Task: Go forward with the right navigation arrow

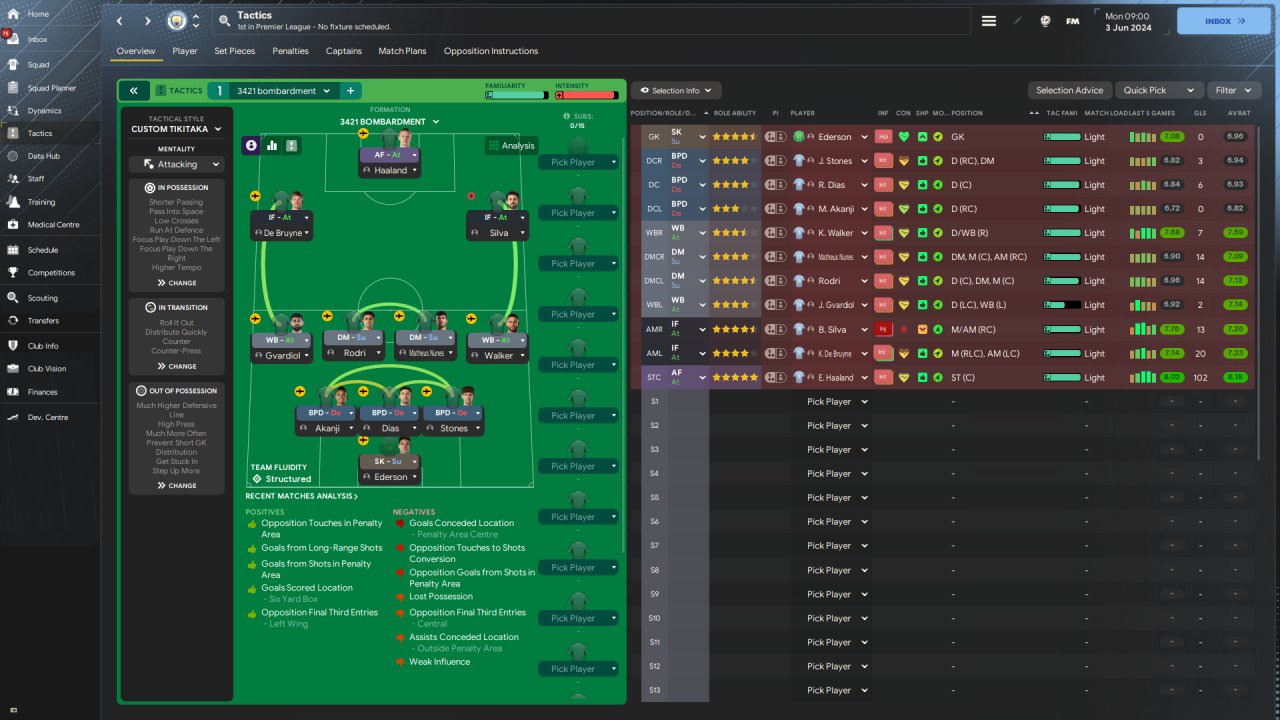Action: 148,21
